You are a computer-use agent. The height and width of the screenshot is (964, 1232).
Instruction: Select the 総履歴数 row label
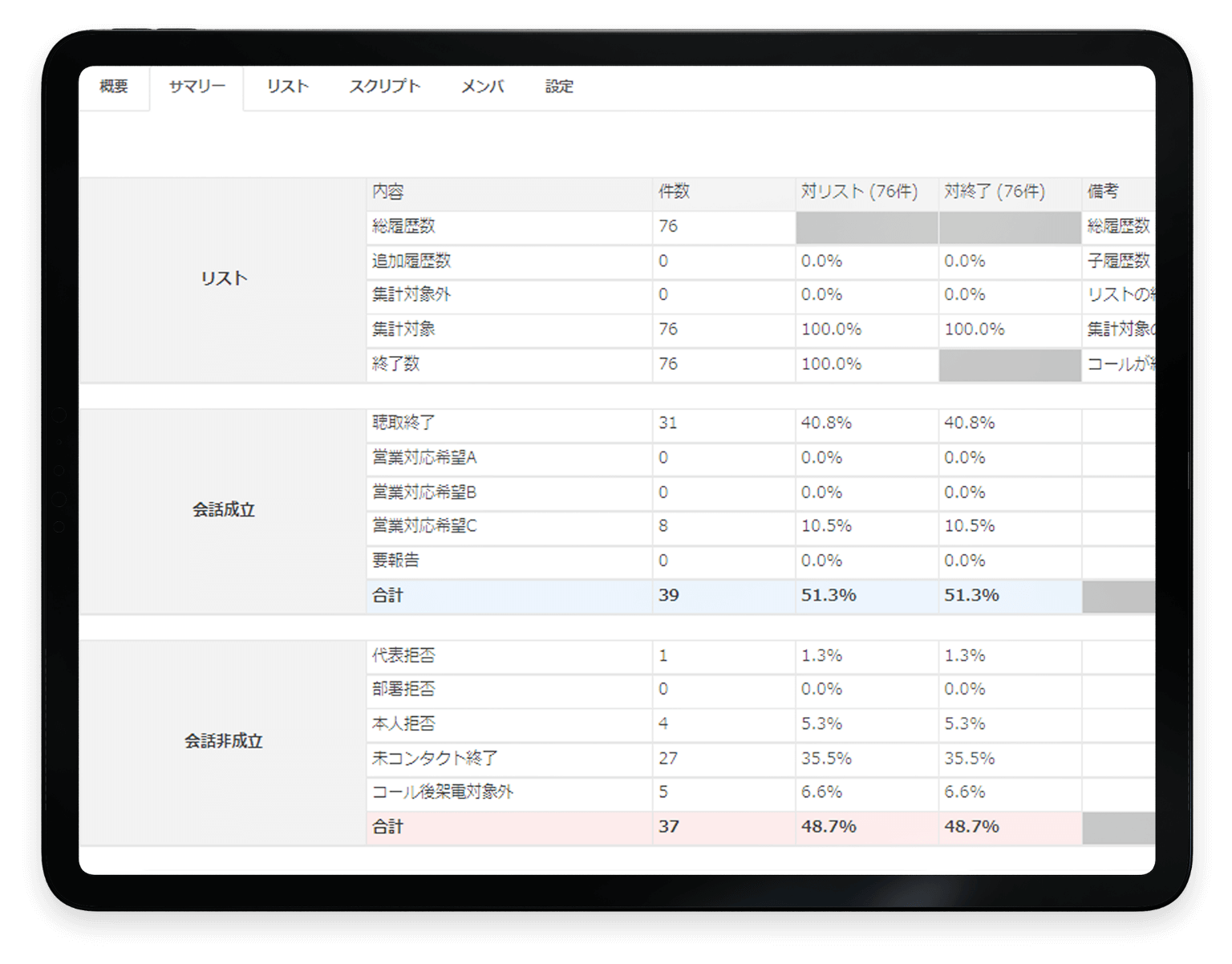[403, 227]
